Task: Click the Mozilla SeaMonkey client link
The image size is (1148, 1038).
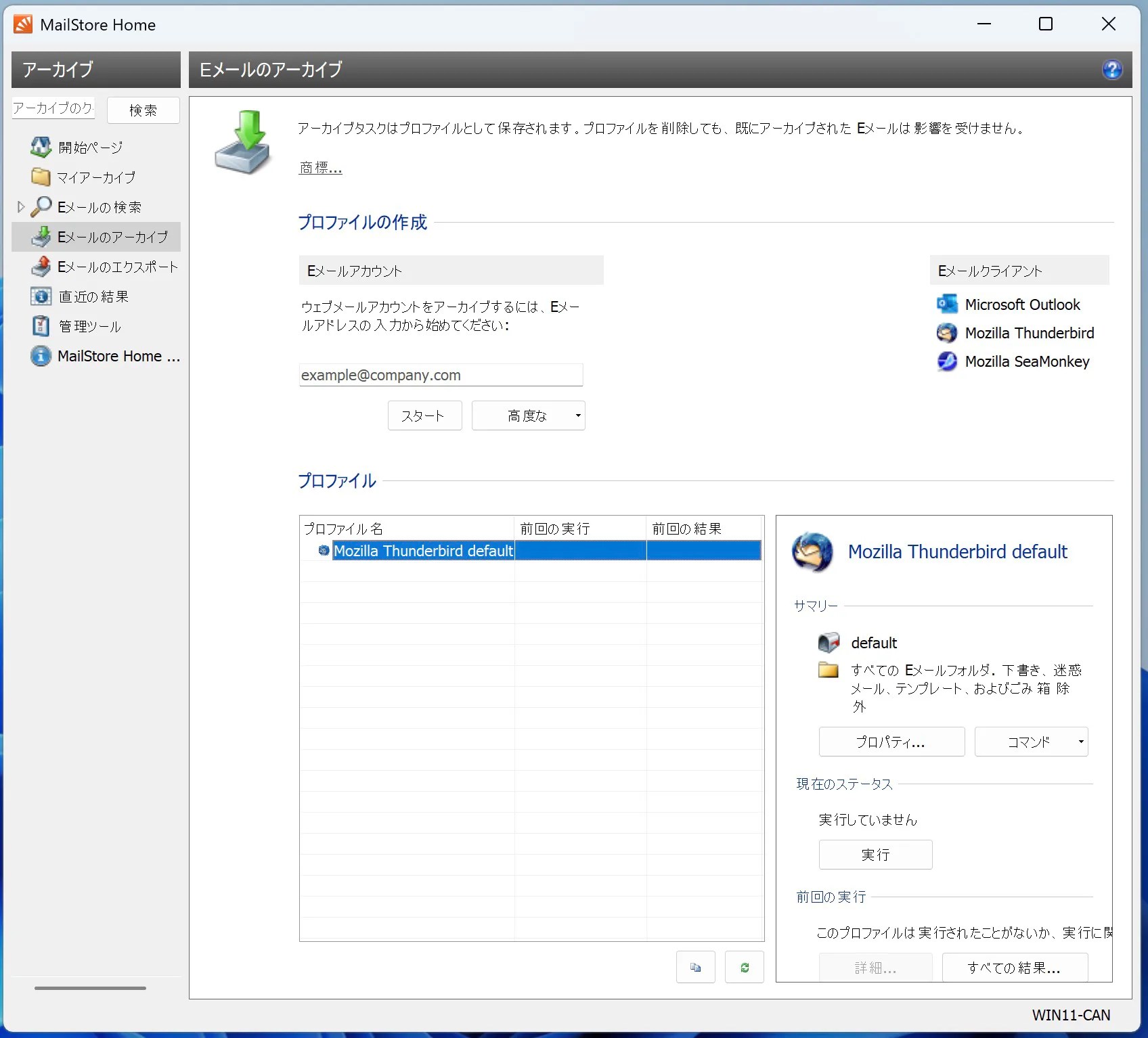Action: pyautogui.click(x=1027, y=361)
